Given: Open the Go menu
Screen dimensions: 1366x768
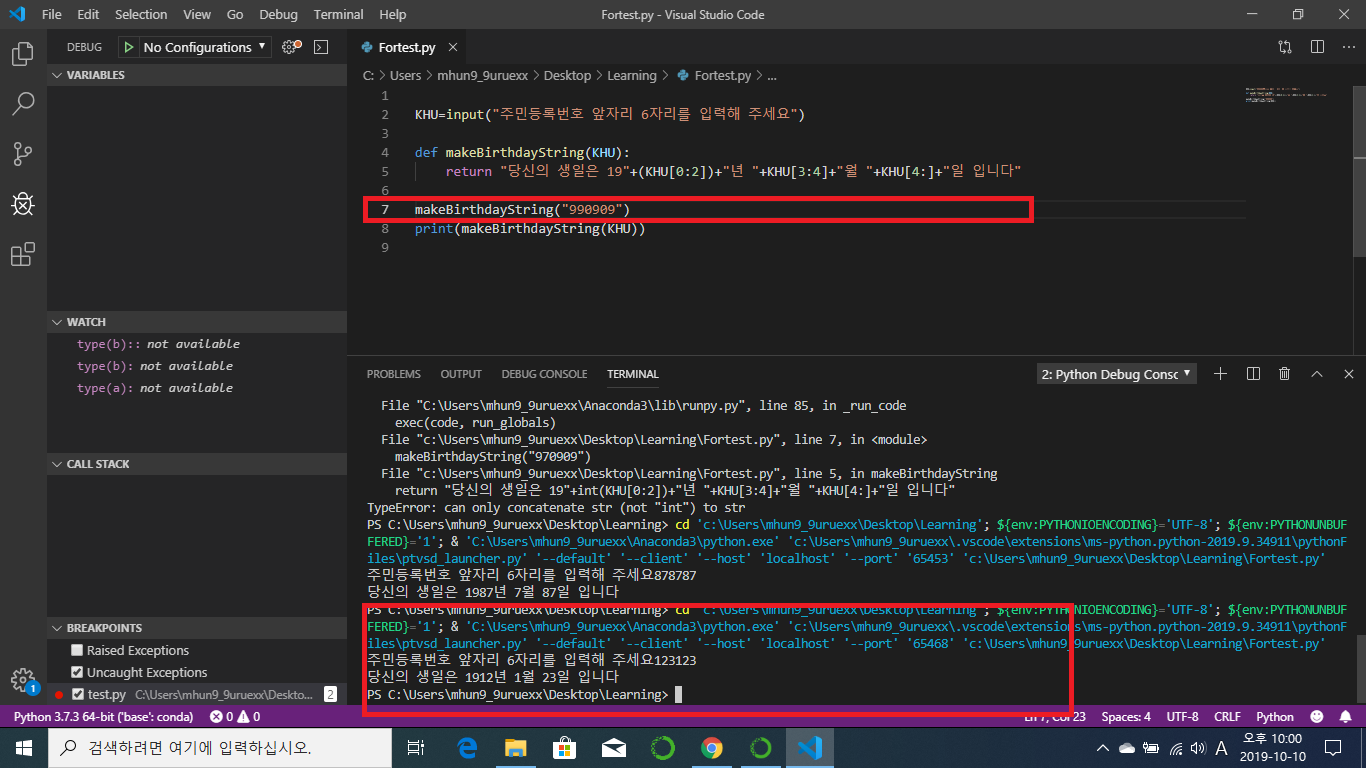Looking at the screenshot, I should [235, 14].
